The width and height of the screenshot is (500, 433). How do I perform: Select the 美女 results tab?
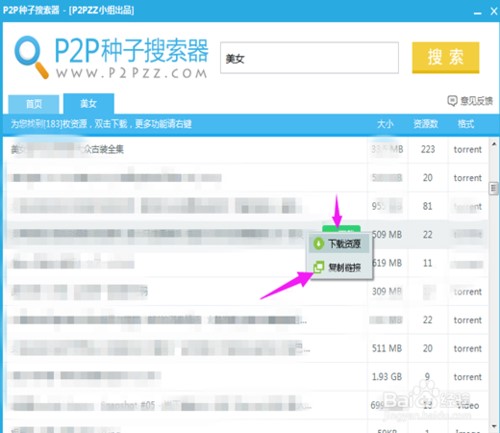pyautogui.click(x=89, y=103)
